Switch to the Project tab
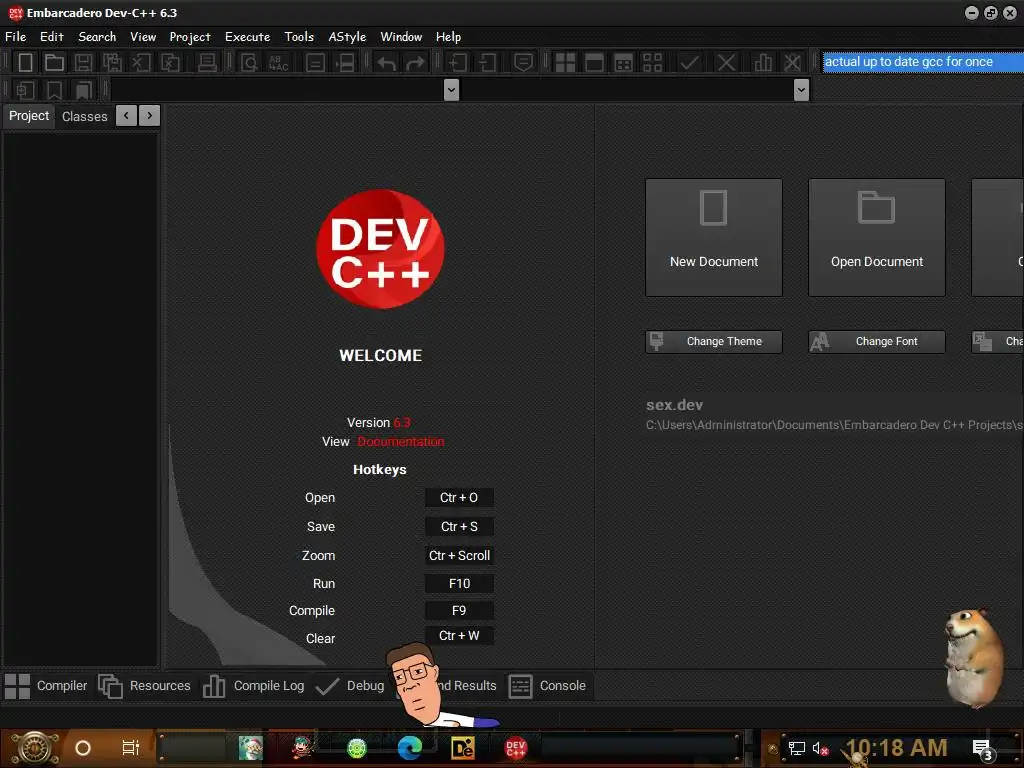Viewport: 1024px width, 768px height. pyautogui.click(x=29, y=116)
